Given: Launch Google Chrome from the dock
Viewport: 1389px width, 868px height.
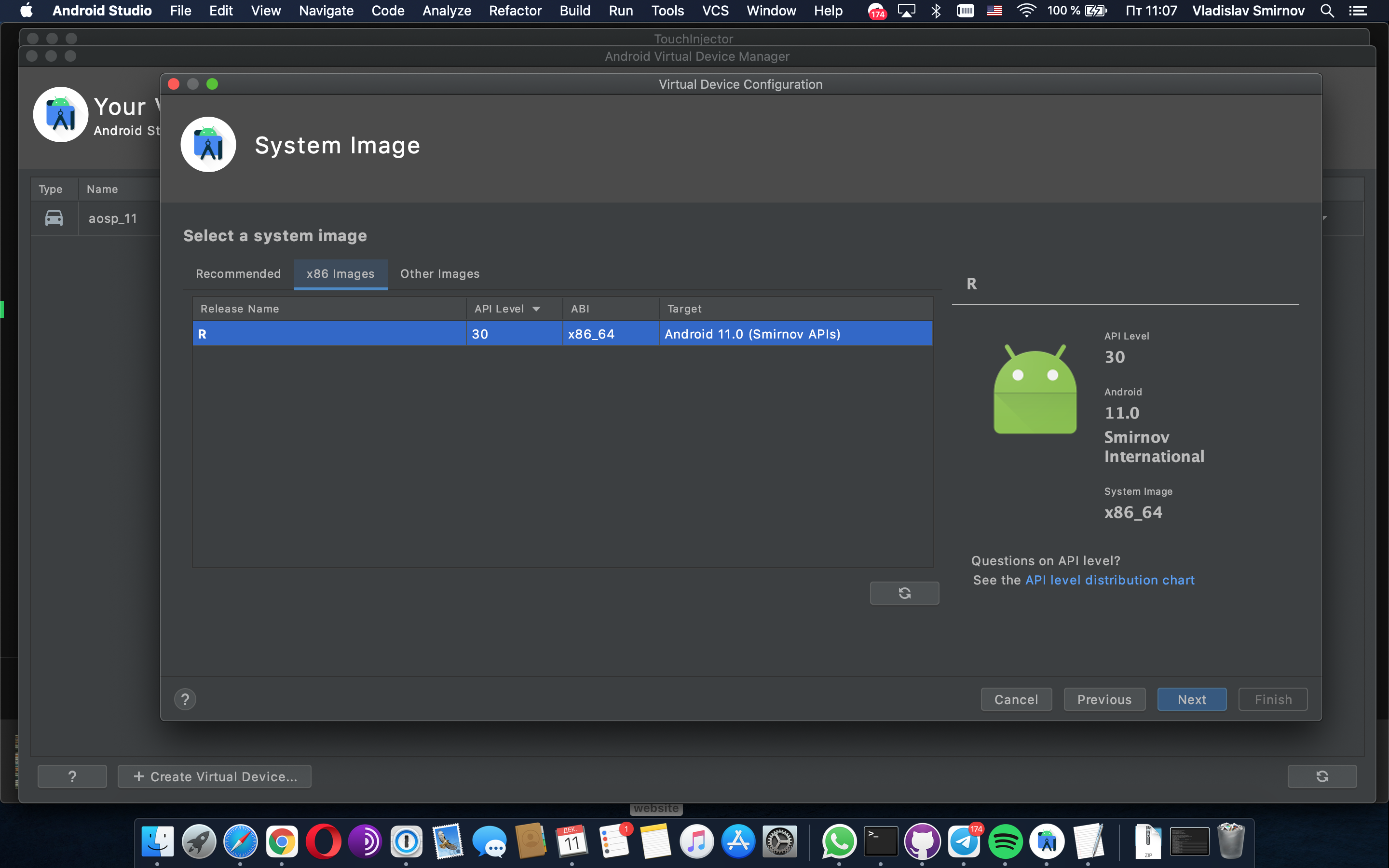Looking at the screenshot, I should [x=282, y=842].
